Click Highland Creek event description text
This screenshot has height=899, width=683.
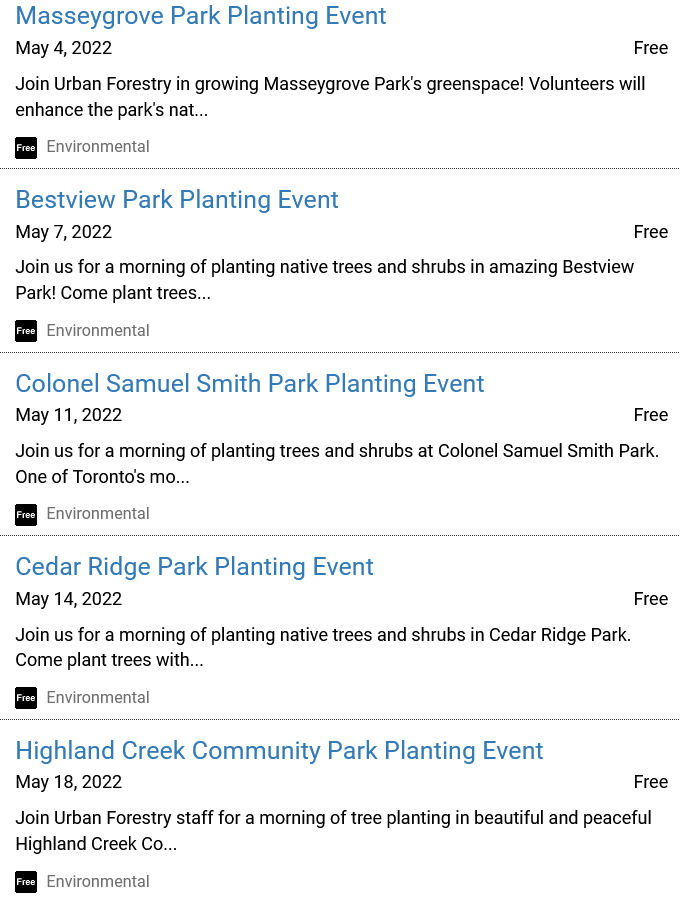tap(333, 831)
